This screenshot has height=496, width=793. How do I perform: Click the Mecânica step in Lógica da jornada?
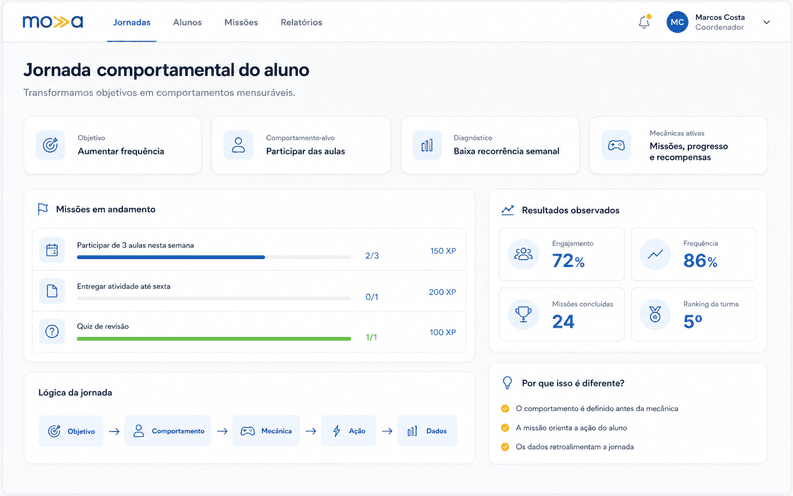click(x=266, y=431)
